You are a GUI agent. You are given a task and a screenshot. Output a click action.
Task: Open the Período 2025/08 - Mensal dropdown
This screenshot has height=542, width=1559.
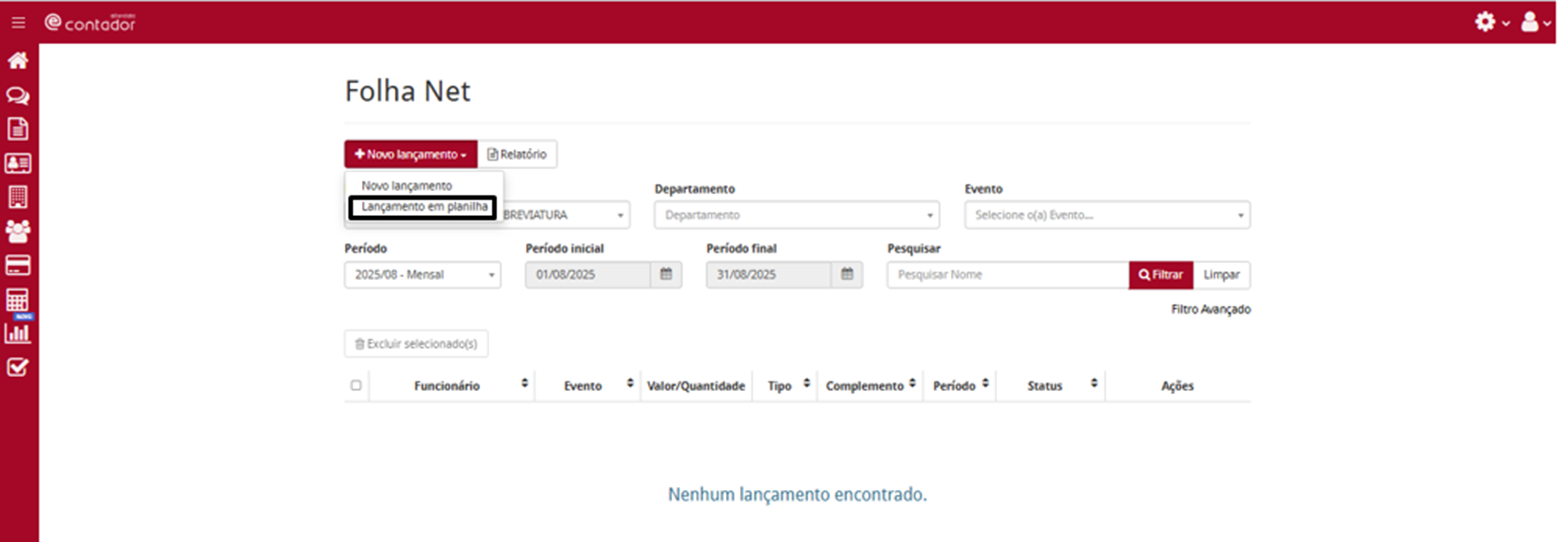[423, 274]
